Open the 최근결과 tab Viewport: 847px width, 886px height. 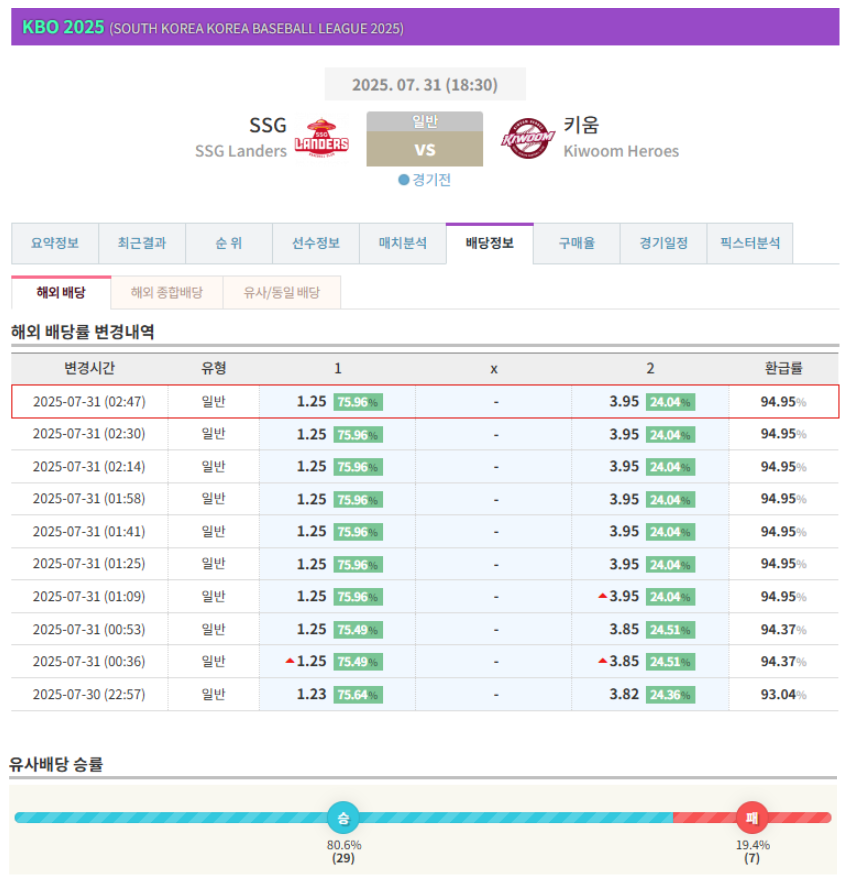click(142, 244)
